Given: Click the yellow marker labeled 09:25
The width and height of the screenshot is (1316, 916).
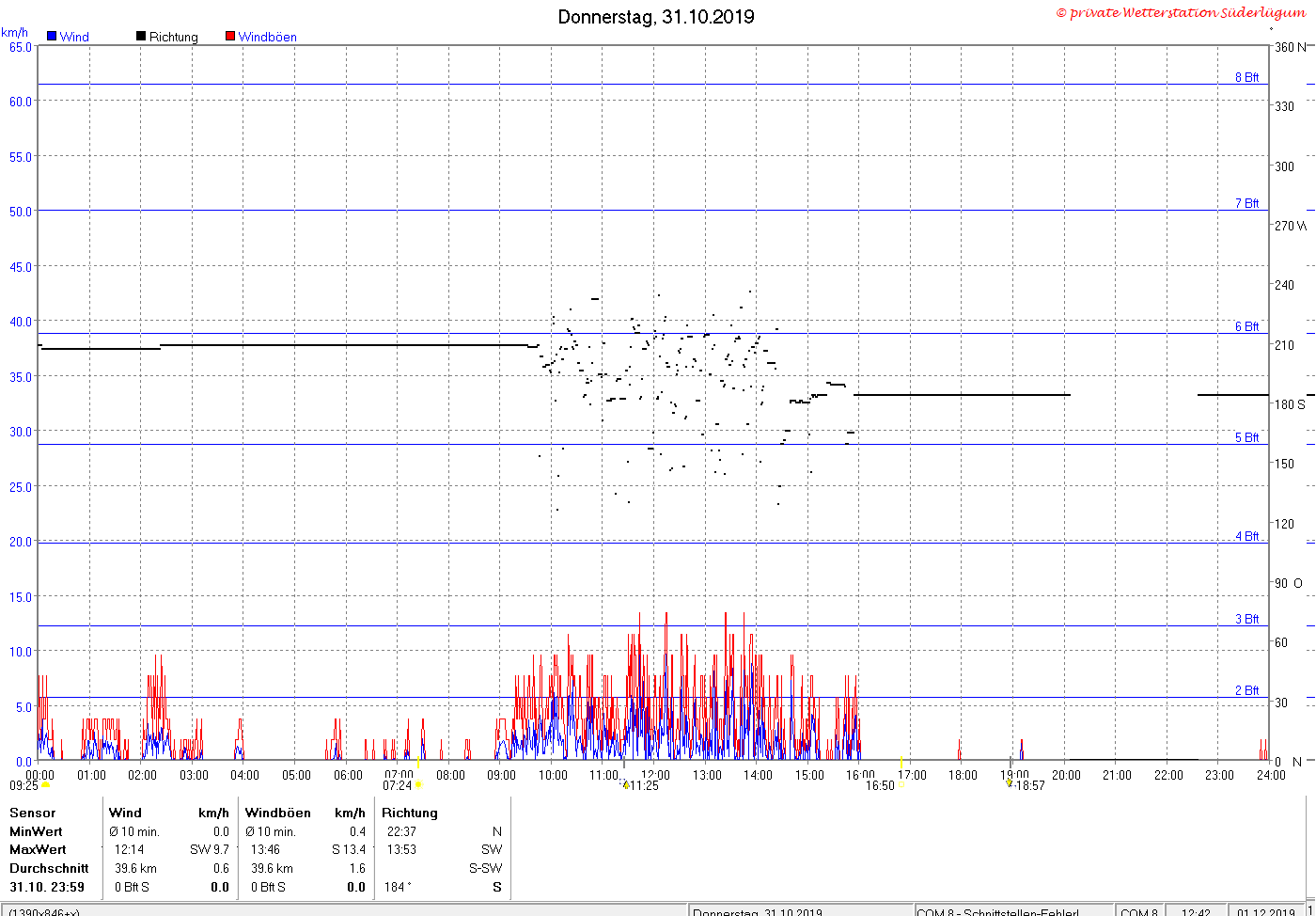Looking at the screenshot, I should [x=45, y=784].
